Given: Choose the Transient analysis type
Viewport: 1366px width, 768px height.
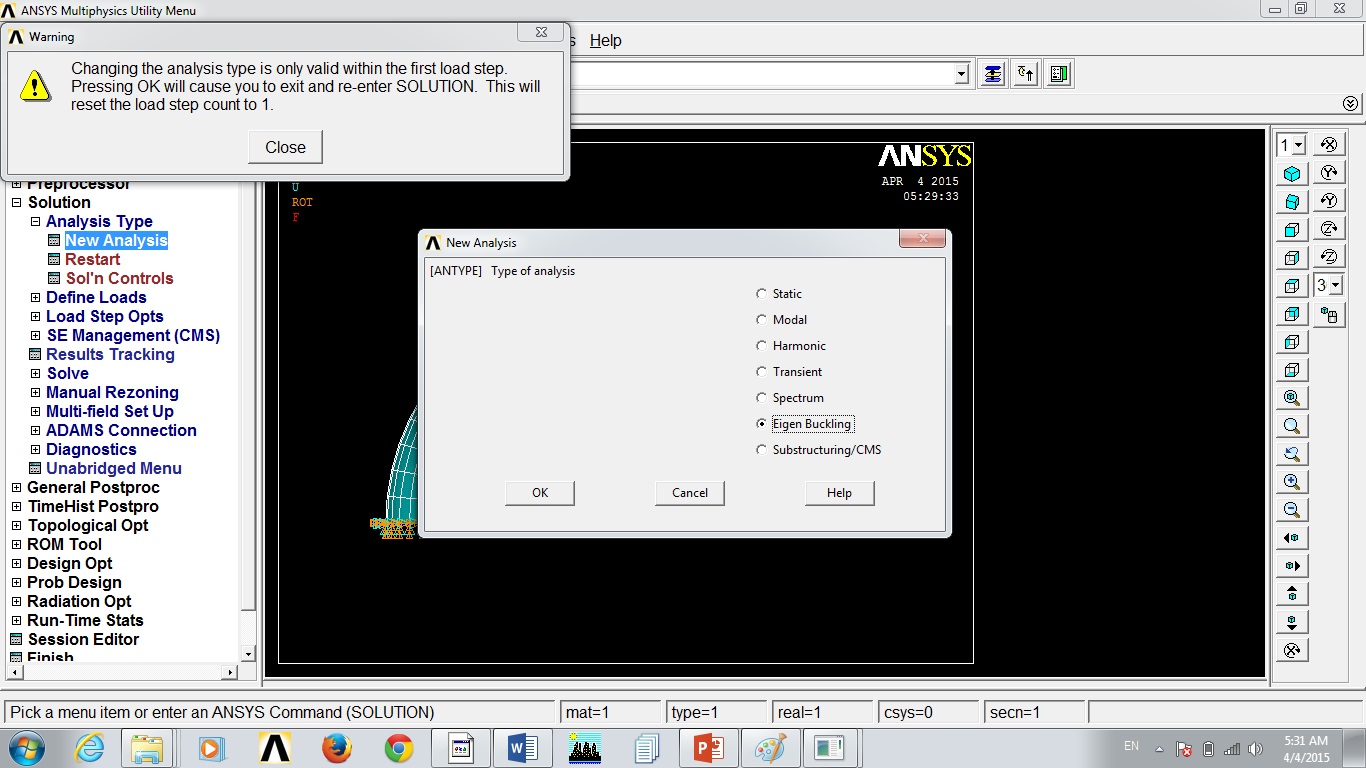Looking at the screenshot, I should 762,372.
